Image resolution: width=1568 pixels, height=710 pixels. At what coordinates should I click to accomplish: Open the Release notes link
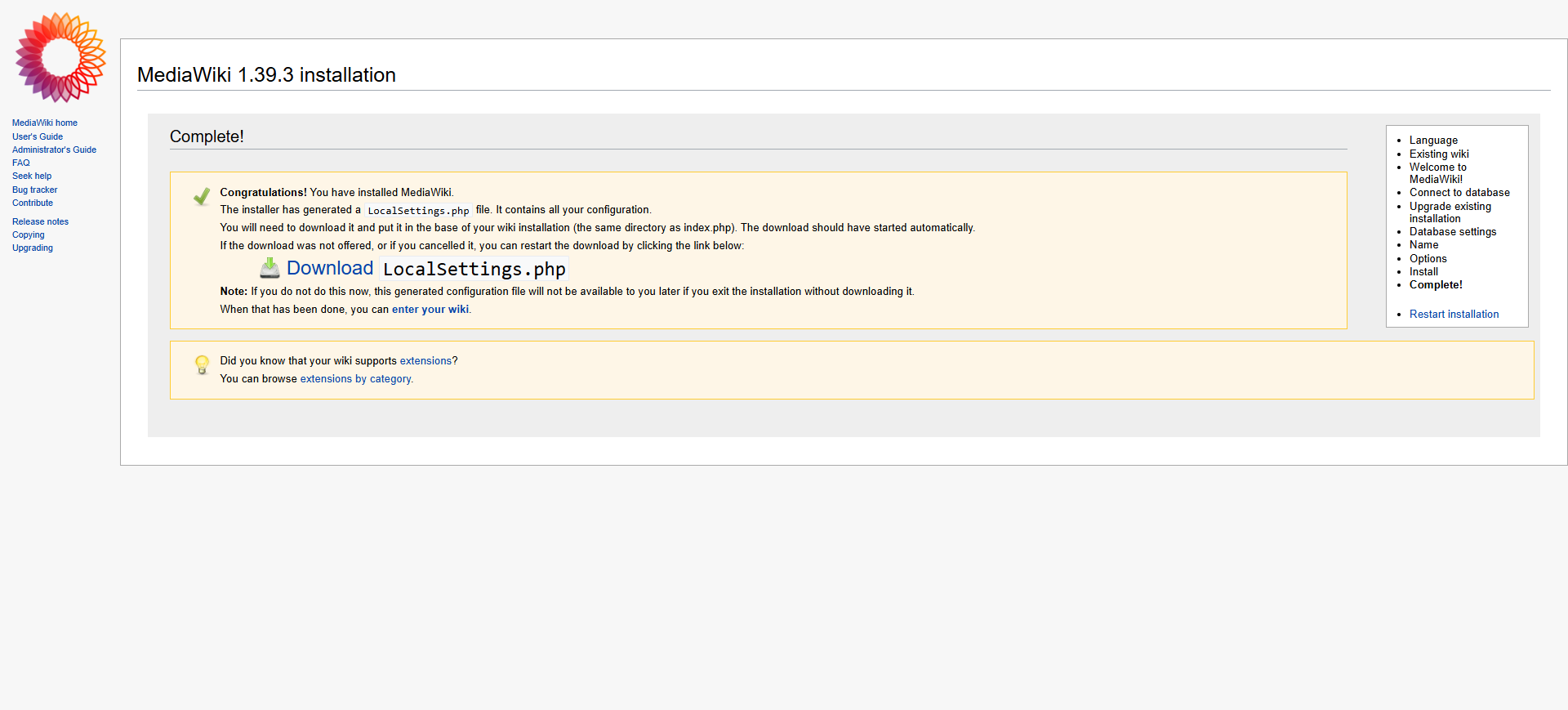41,221
